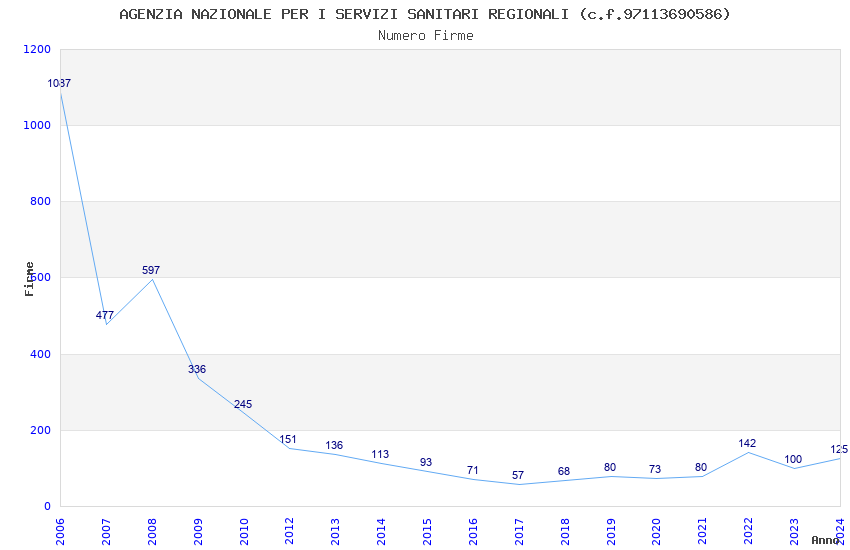The image size is (850, 550).
Task: Click the data label 151
Action: [288, 439]
